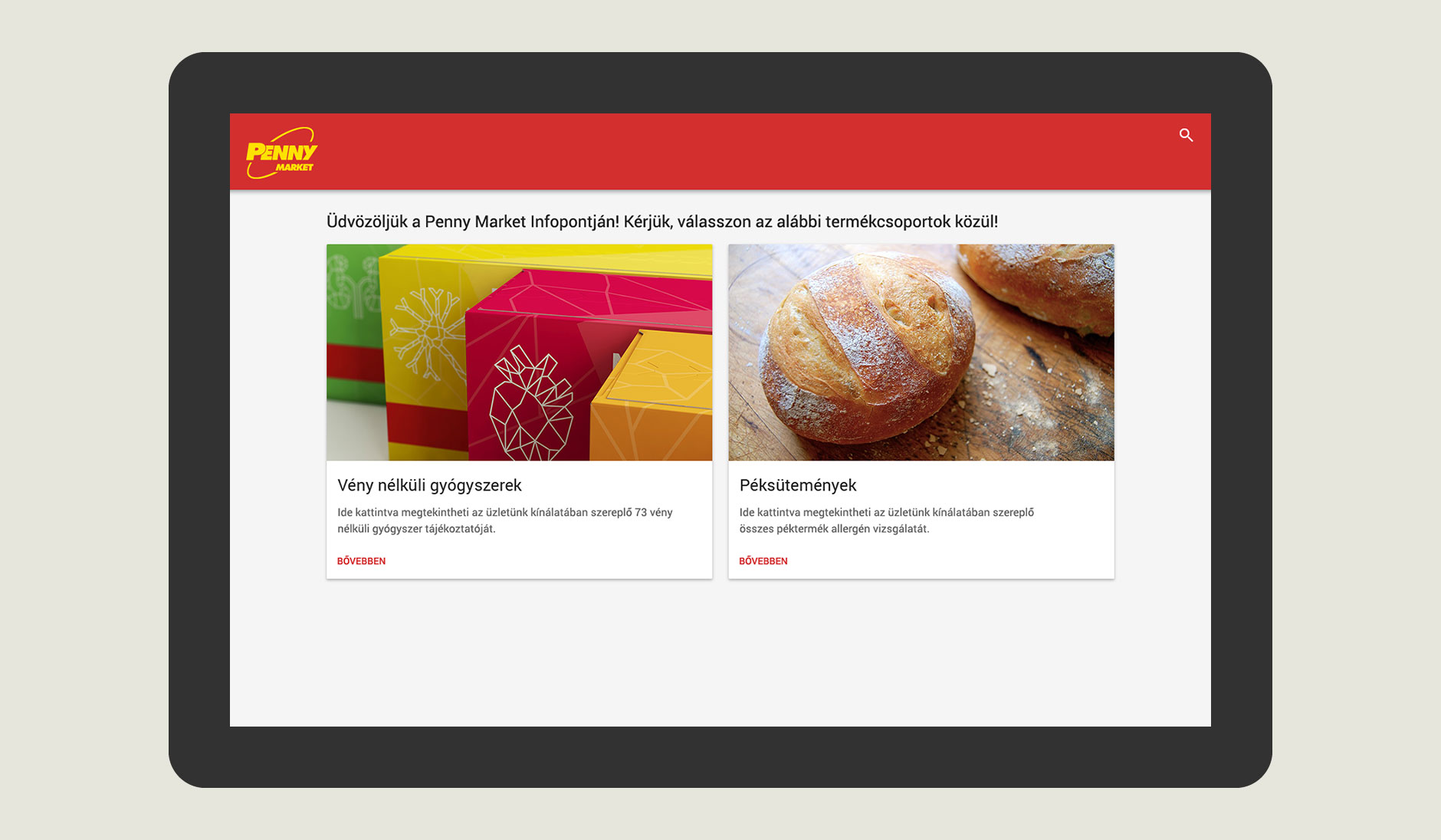The image size is (1441, 840).
Task: Open search with the magnifier icon
Action: tap(1186, 136)
